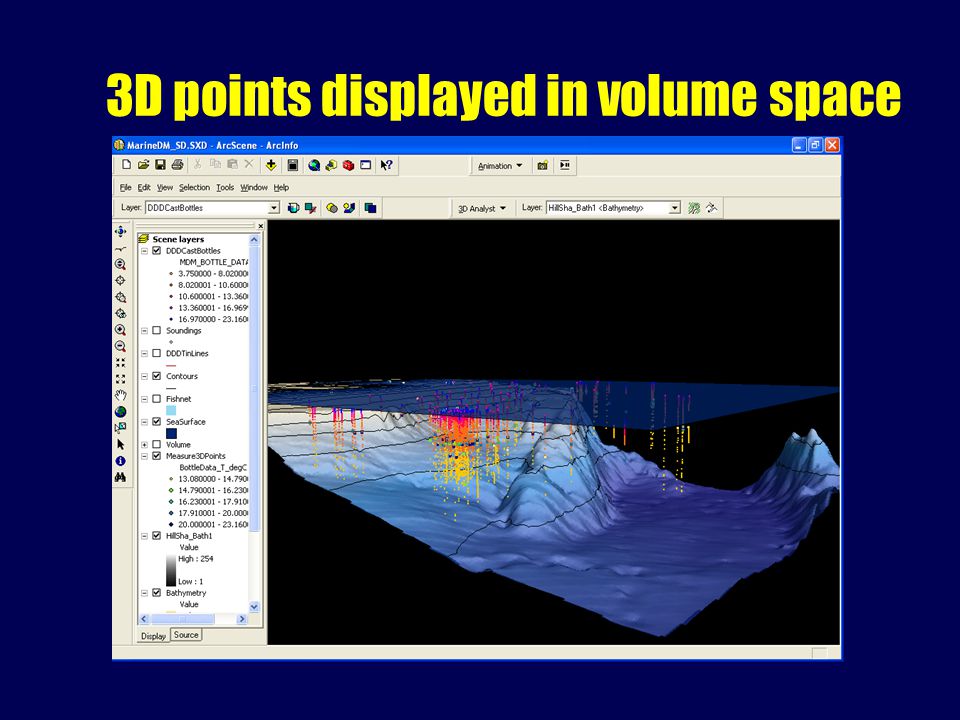Add Data with the yellow plus icon
960x720 pixels.
point(271,165)
